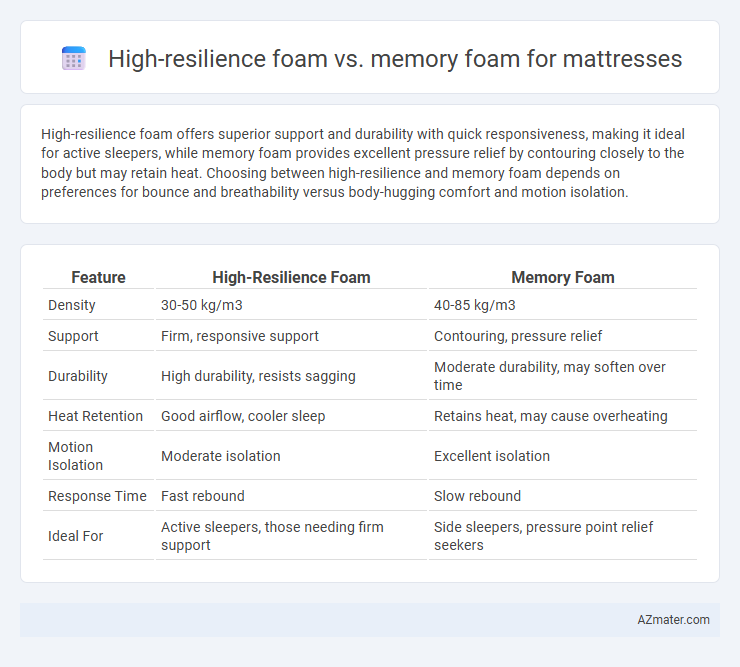This screenshot has width=740, height=667.
Task: Select the Support row label
Action: 73,336
